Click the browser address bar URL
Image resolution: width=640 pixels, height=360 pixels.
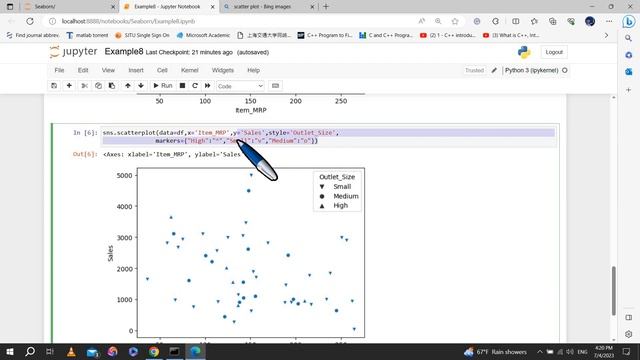click(x=128, y=21)
